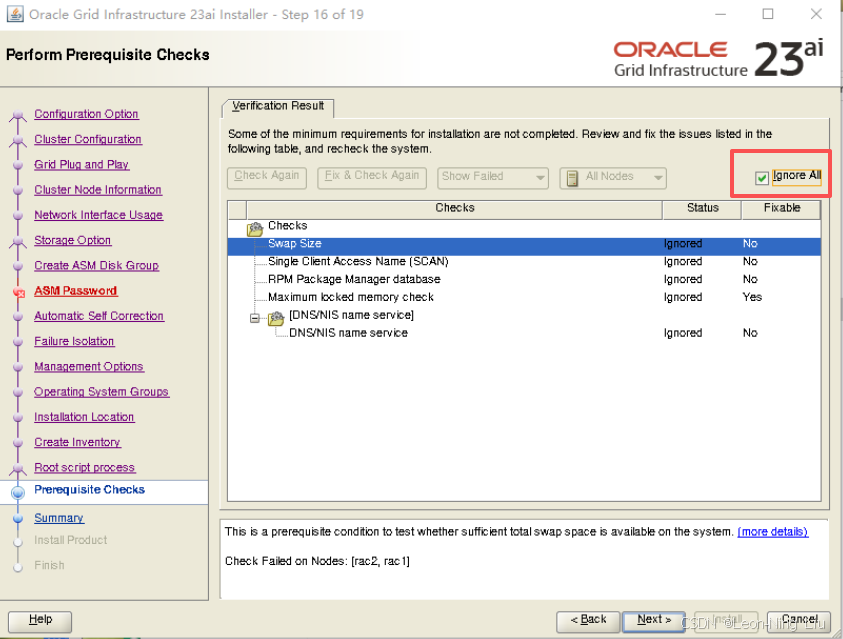
Task: Open the Help button
Action: pos(40,620)
